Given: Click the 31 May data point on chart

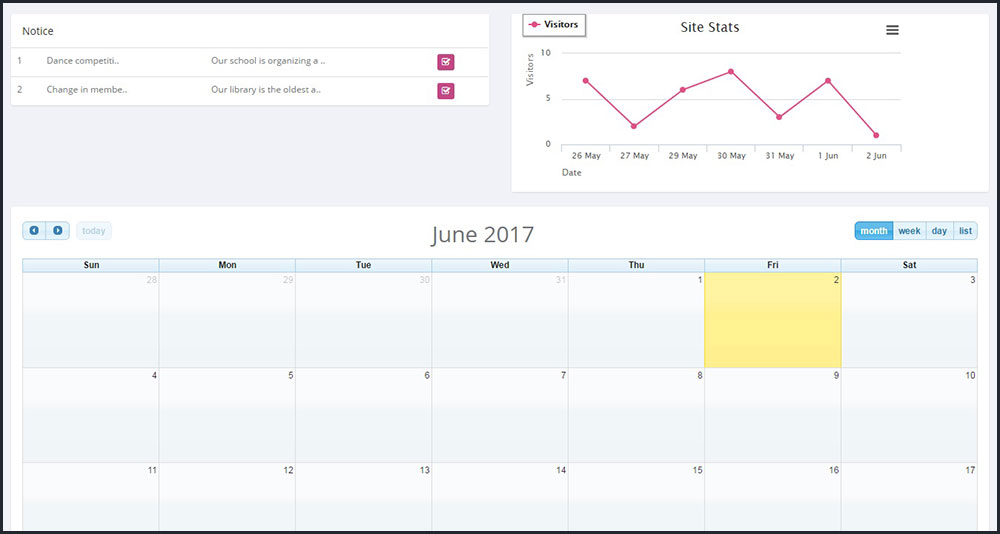Looking at the screenshot, I should click(779, 117).
